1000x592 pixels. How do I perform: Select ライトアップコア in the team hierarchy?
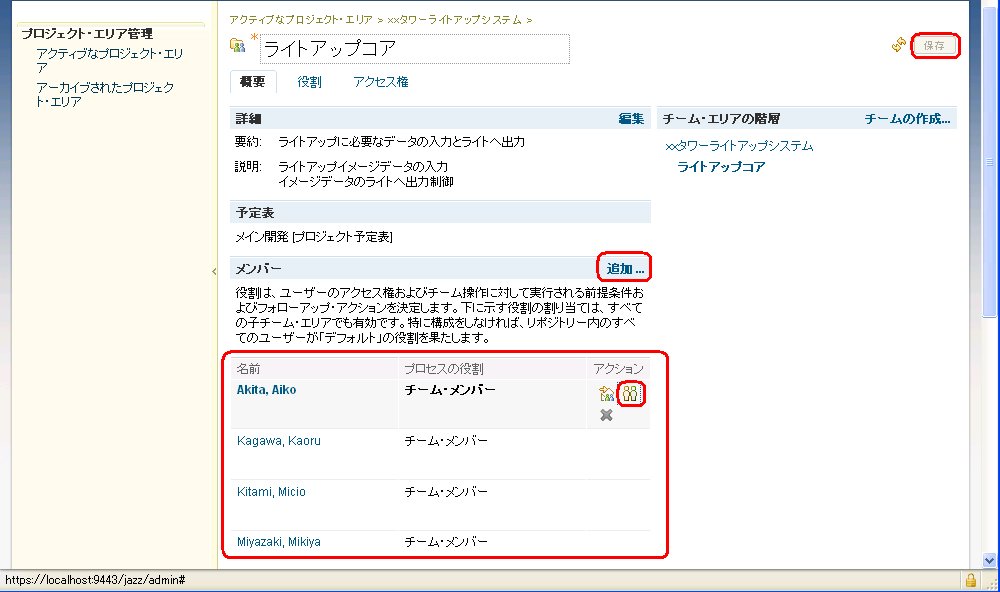(x=721, y=166)
